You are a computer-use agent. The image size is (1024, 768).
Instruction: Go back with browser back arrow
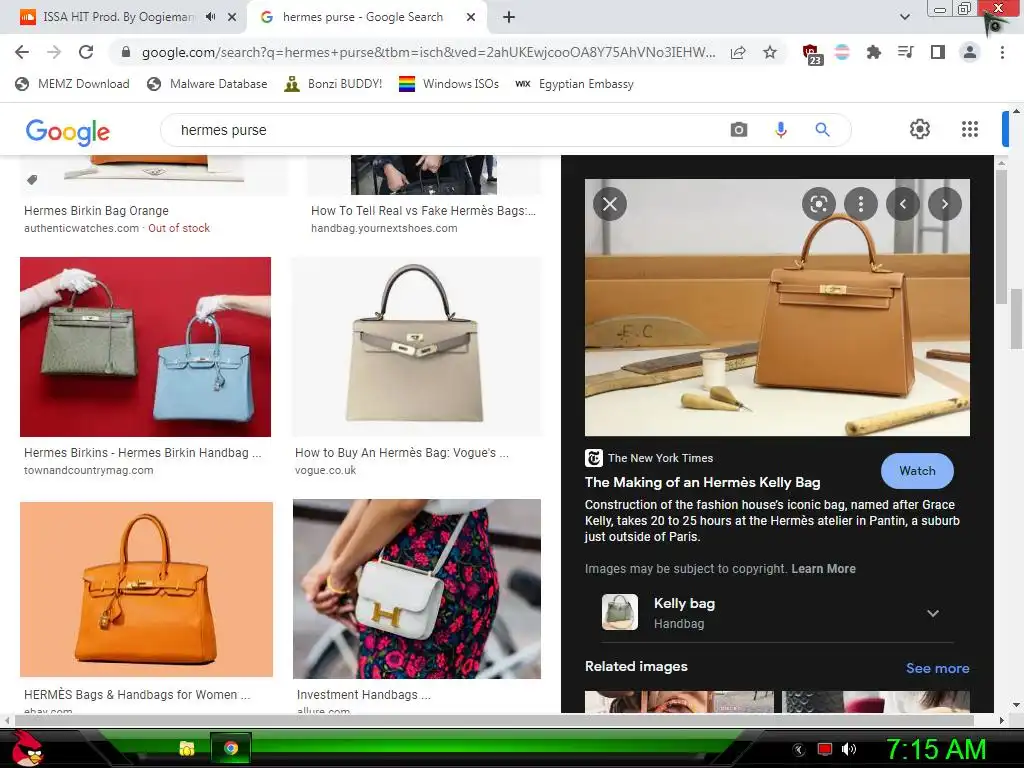(x=22, y=52)
